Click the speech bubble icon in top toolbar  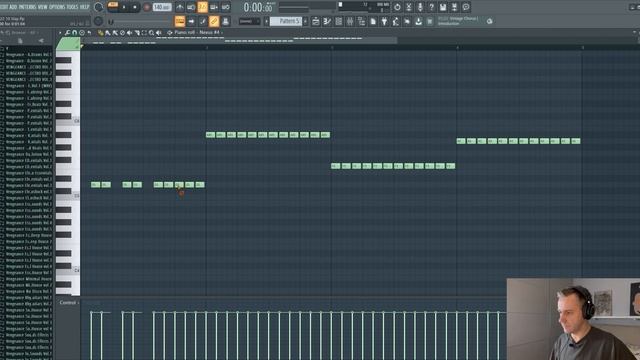pos(466,7)
